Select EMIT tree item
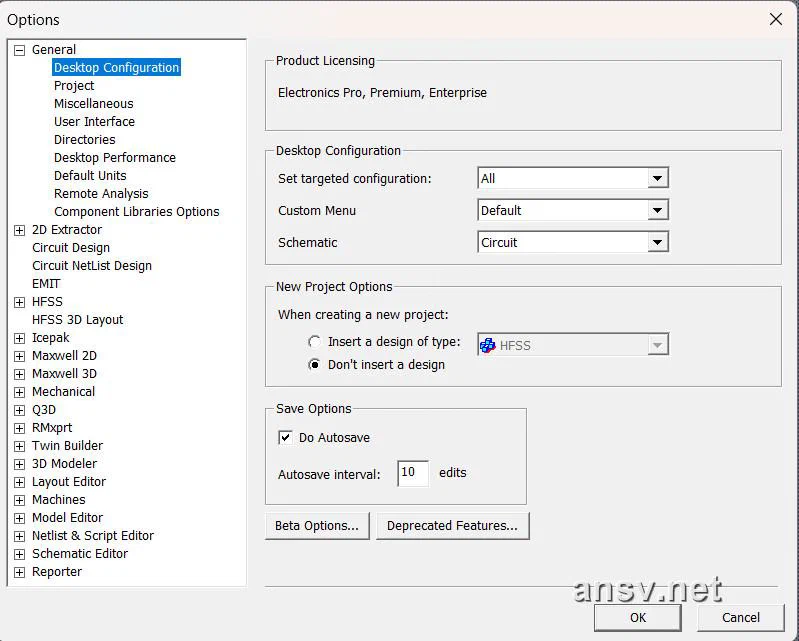The image size is (799, 641). [46, 284]
